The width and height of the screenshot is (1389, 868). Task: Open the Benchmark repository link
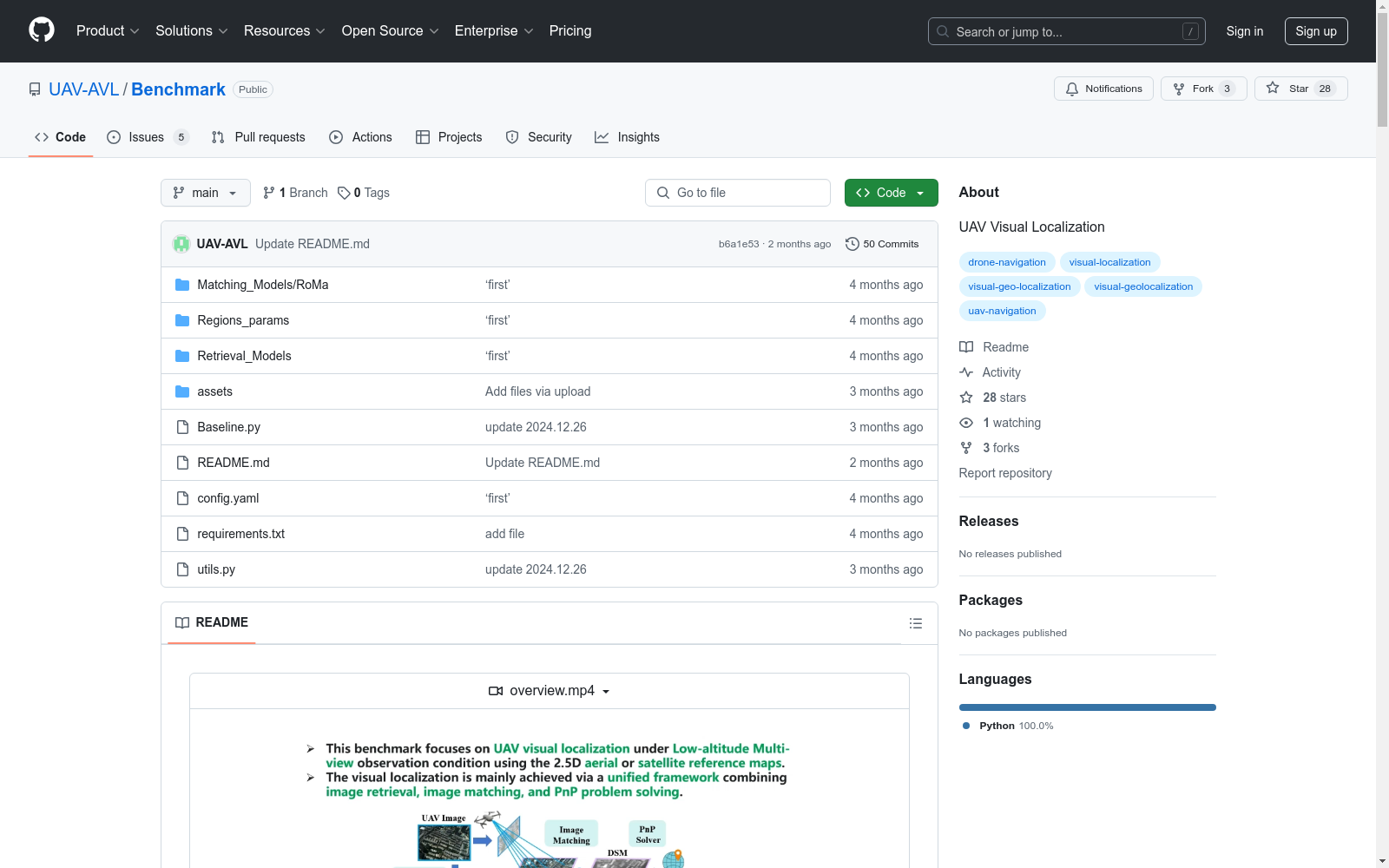(x=178, y=89)
